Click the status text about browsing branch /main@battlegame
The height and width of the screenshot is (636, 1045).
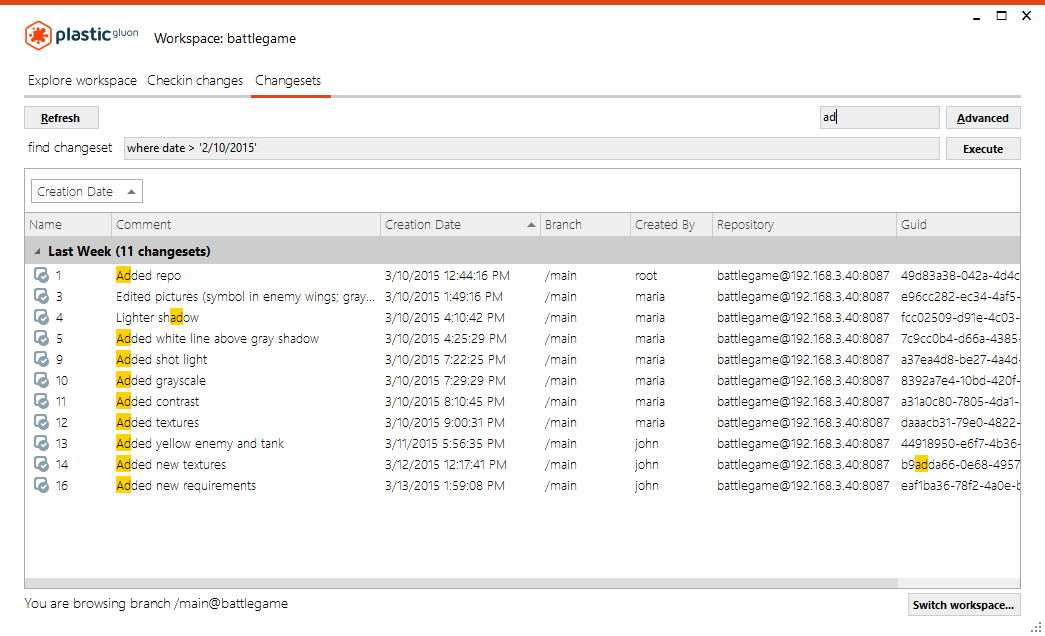tap(156, 603)
